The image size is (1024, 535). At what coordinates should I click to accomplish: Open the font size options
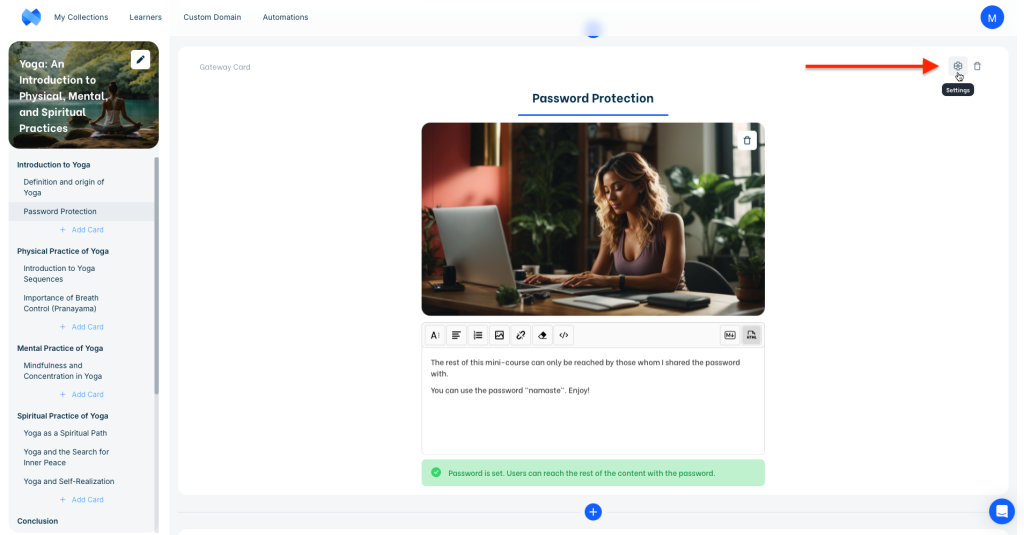pyautogui.click(x=435, y=335)
